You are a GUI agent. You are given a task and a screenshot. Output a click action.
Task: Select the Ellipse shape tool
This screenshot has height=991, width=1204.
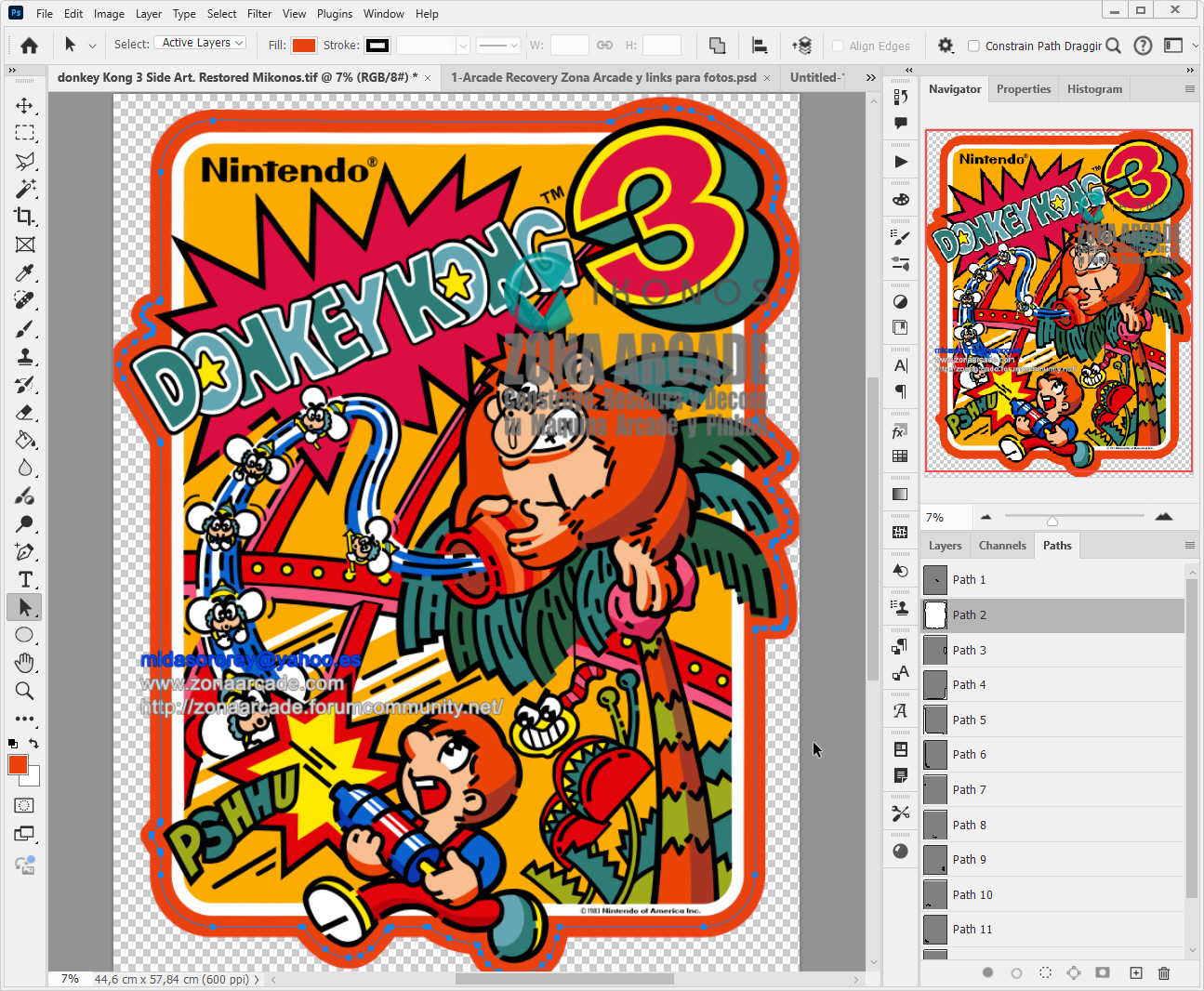[x=25, y=635]
